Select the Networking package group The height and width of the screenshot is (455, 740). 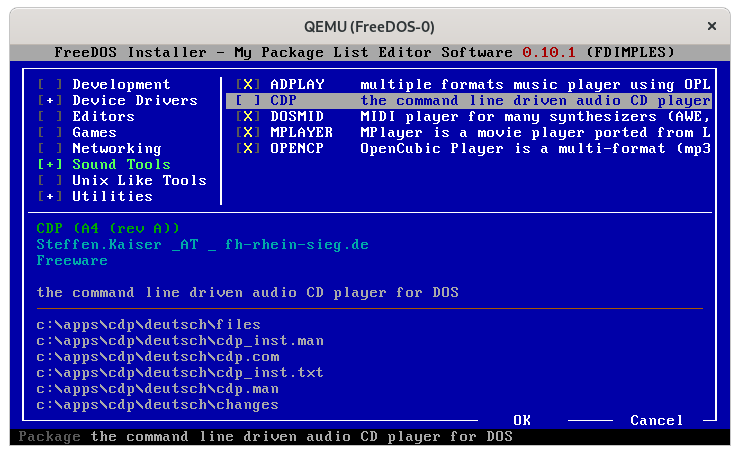(x=116, y=149)
